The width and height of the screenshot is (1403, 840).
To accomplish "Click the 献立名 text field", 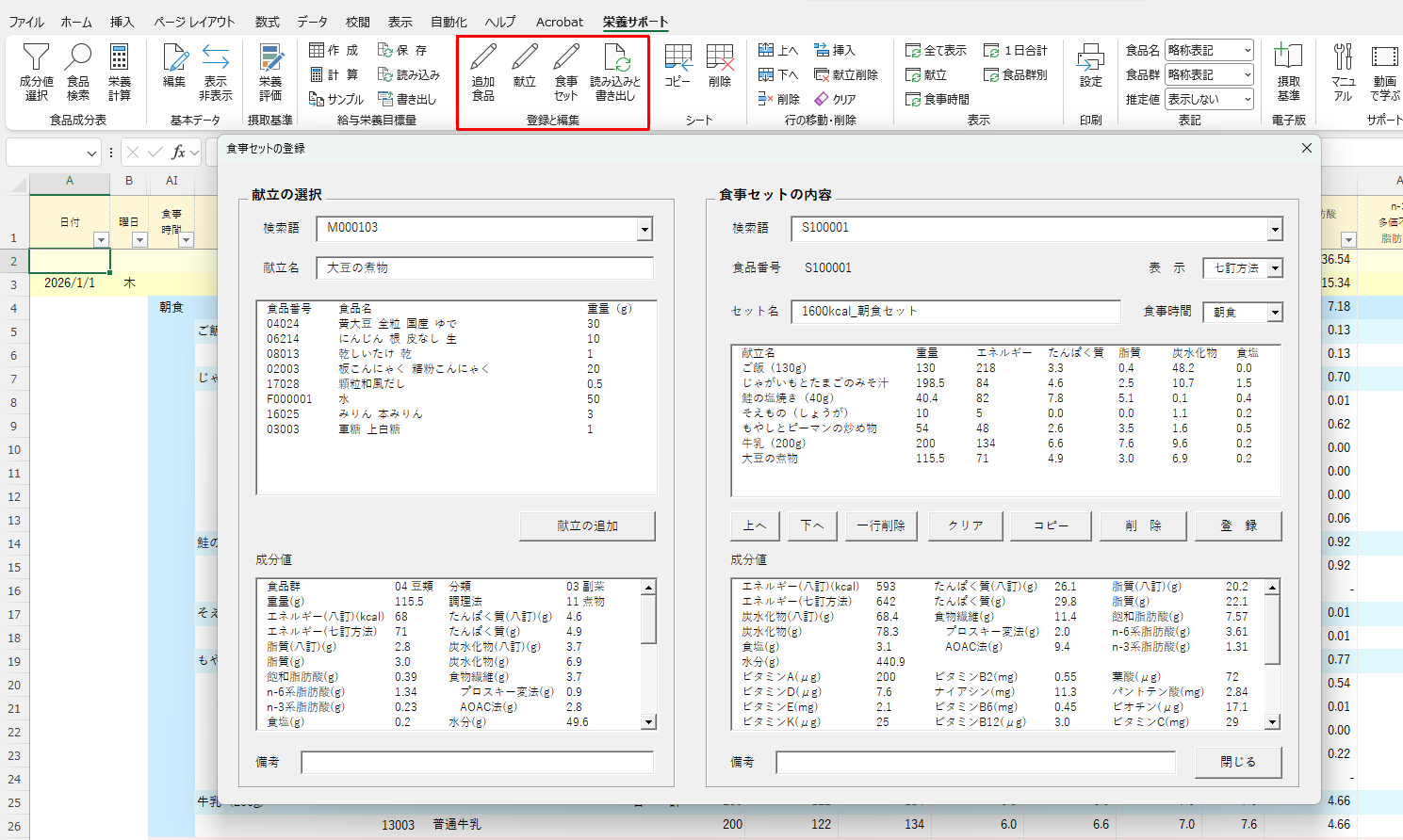I will point(484,268).
